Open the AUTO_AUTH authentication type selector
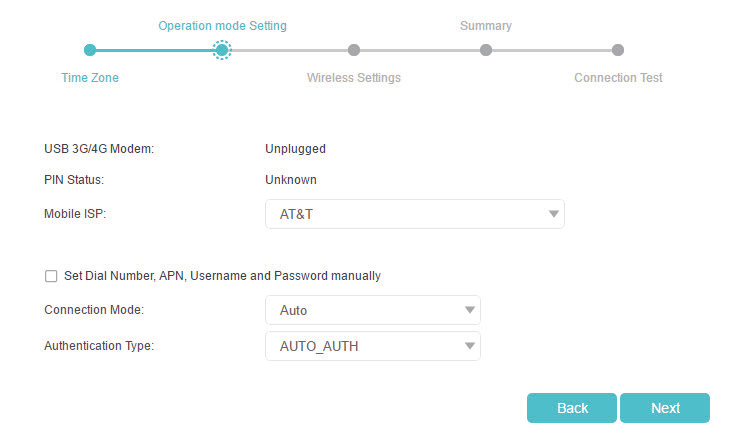Image resolution: width=730 pixels, height=444 pixels. pyautogui.click(x=360, y=346)
